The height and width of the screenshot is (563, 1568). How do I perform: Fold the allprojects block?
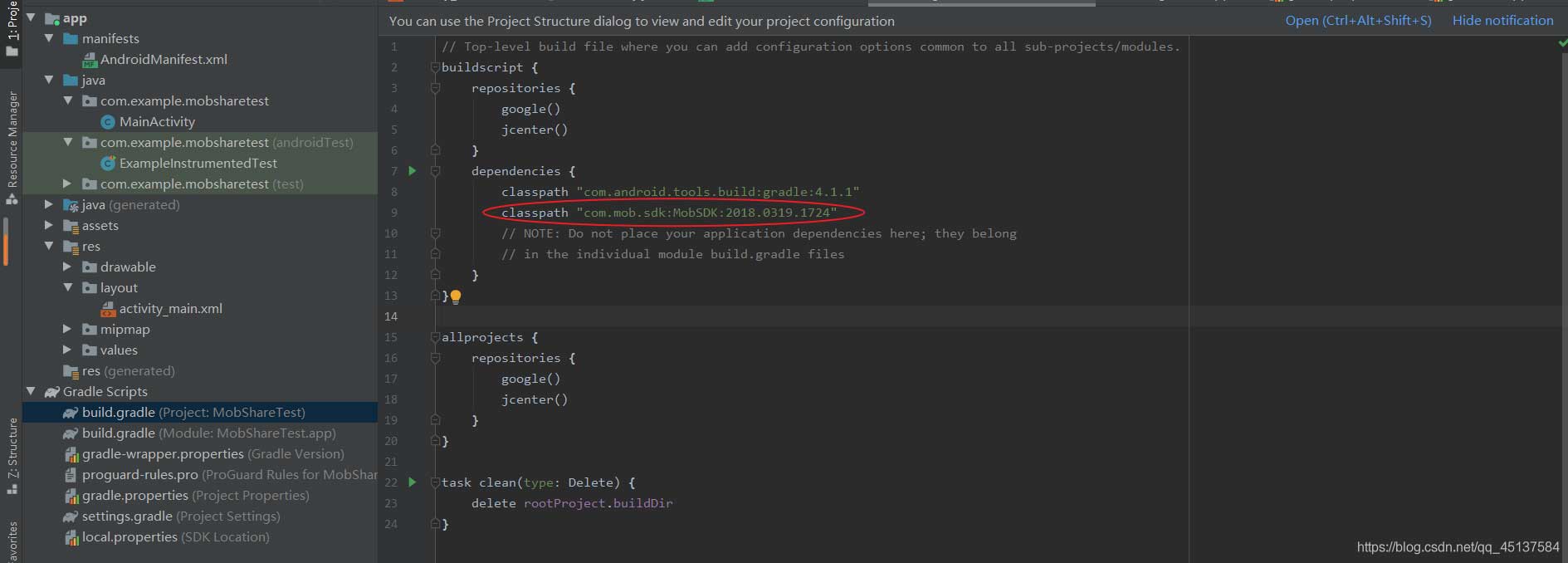435,337
